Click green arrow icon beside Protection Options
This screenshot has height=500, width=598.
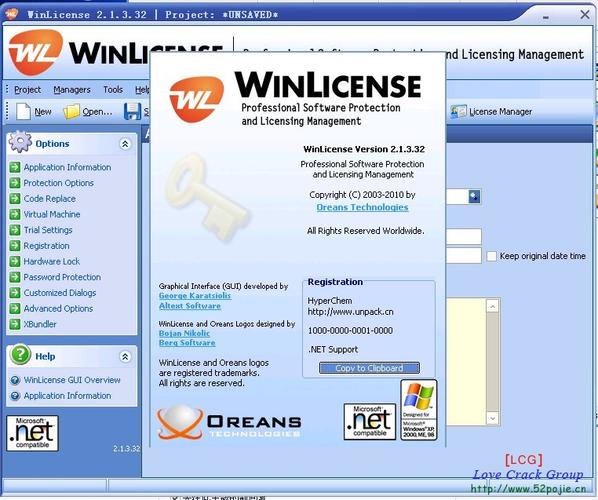[x=15, y=183]
